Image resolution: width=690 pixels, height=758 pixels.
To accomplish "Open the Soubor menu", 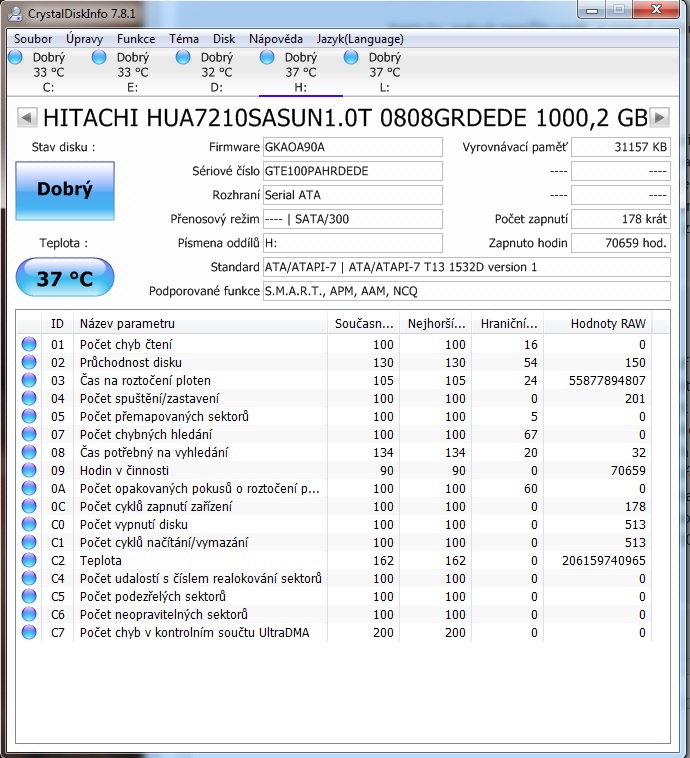I will [33, 39].
